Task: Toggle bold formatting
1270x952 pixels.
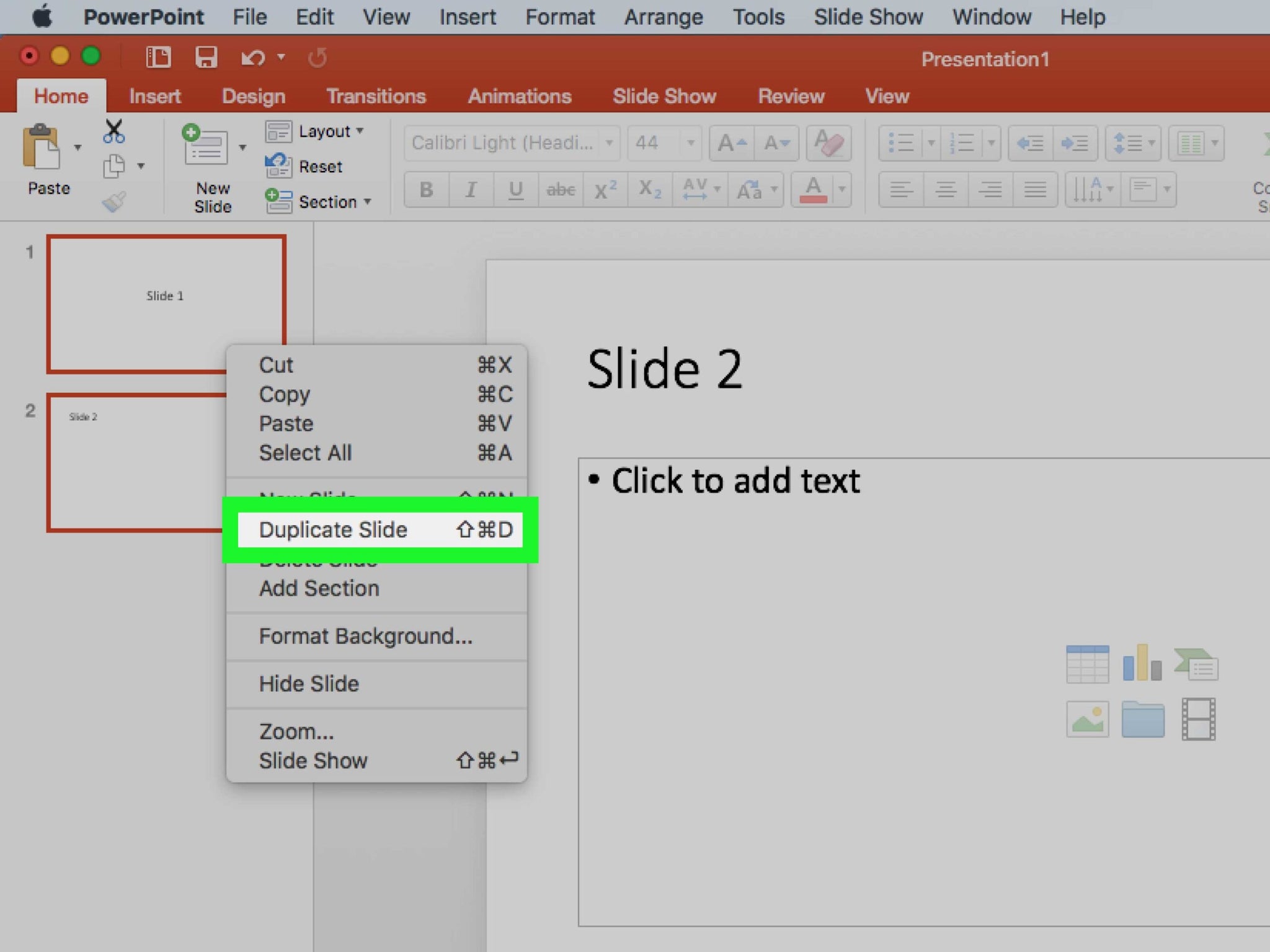Action: click(x=426, y=190)
